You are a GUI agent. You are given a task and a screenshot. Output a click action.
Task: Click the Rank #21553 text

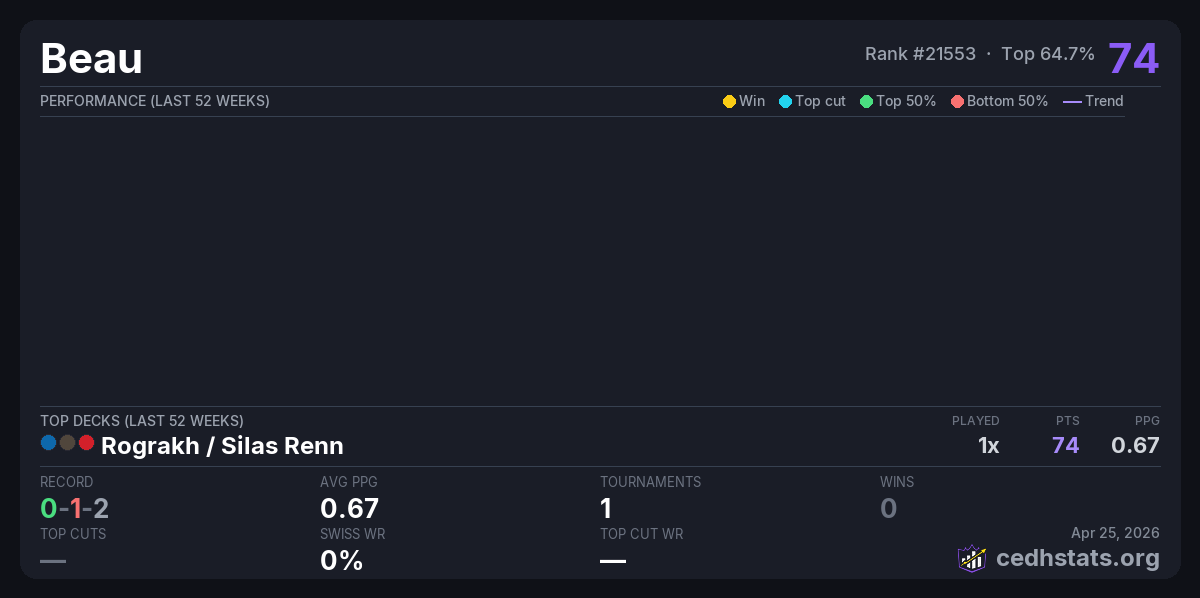920,54
